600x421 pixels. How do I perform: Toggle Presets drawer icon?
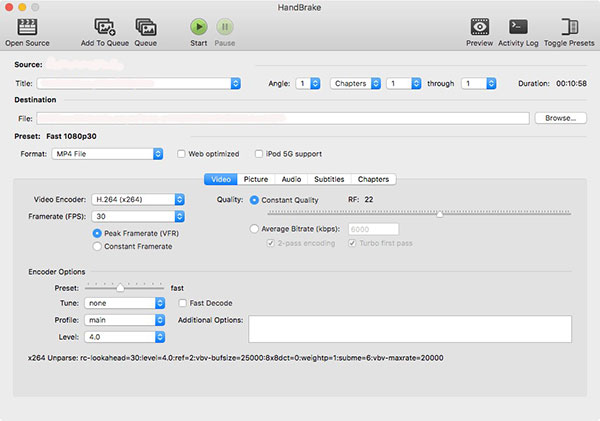pos(569,27)
